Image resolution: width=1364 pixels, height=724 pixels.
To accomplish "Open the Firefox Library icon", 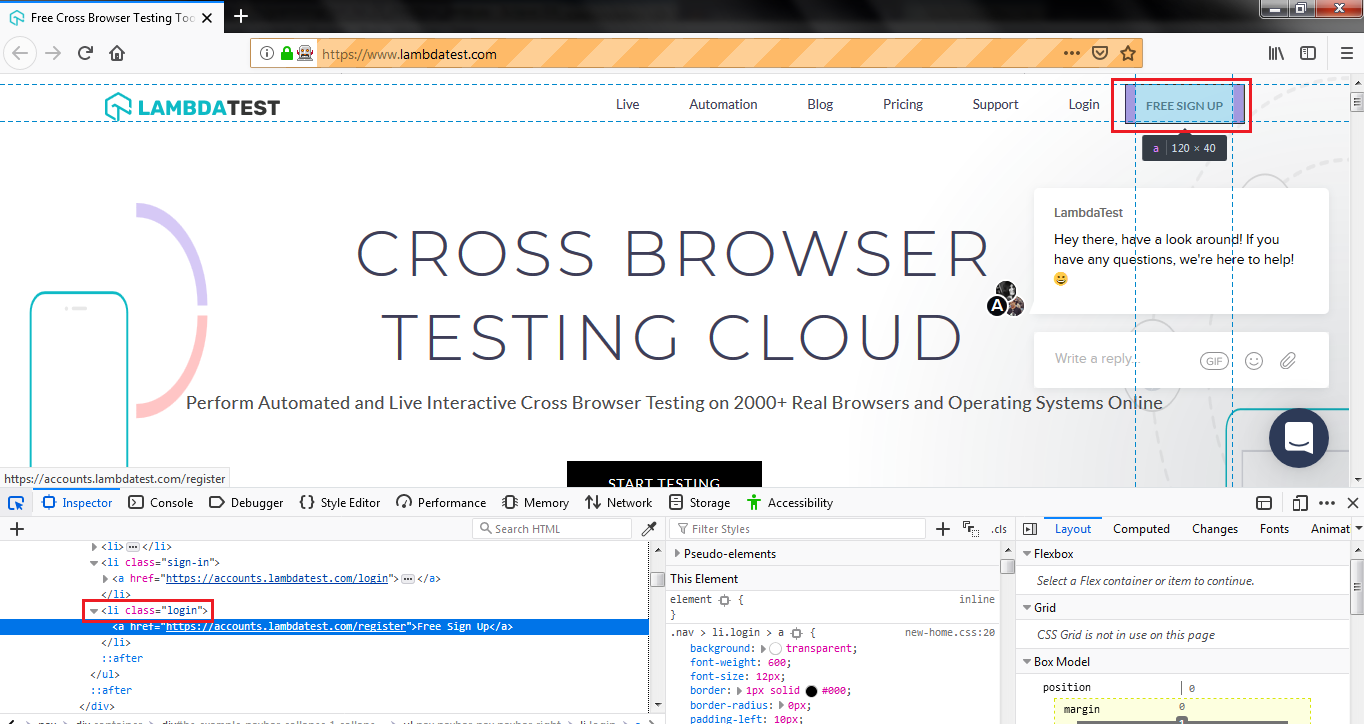I will click(1276, 53).
